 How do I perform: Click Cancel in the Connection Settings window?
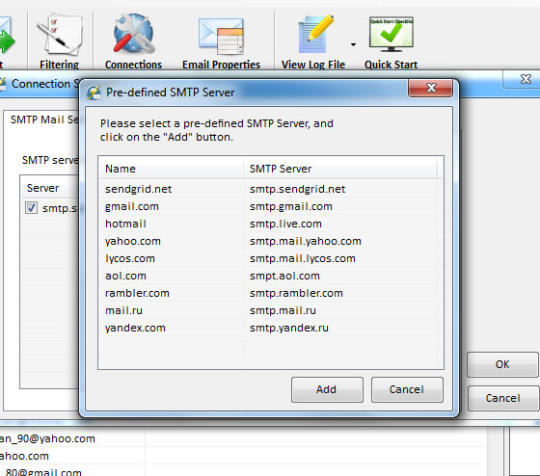(503, 398)
